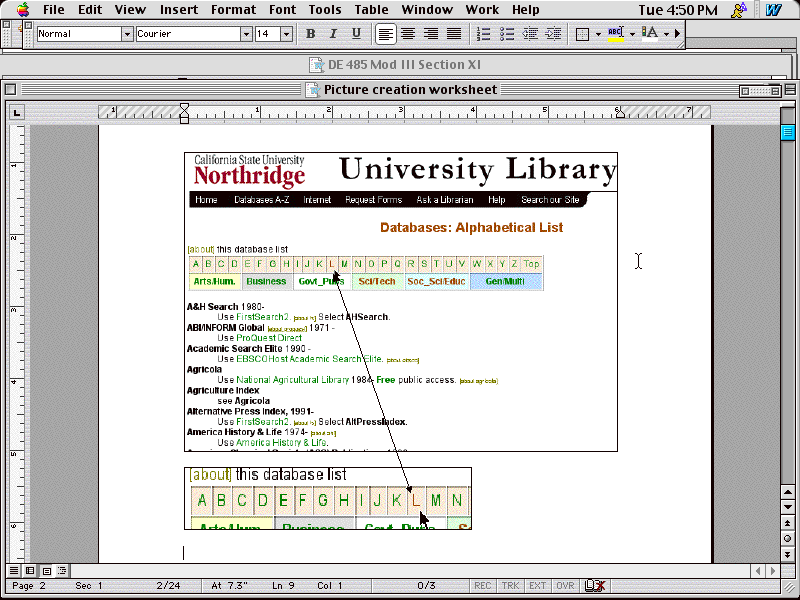This screenshot has height=600, width=800.
Task: Click the Previous Page double-arrow button
Action: click(x=787, y=523)
